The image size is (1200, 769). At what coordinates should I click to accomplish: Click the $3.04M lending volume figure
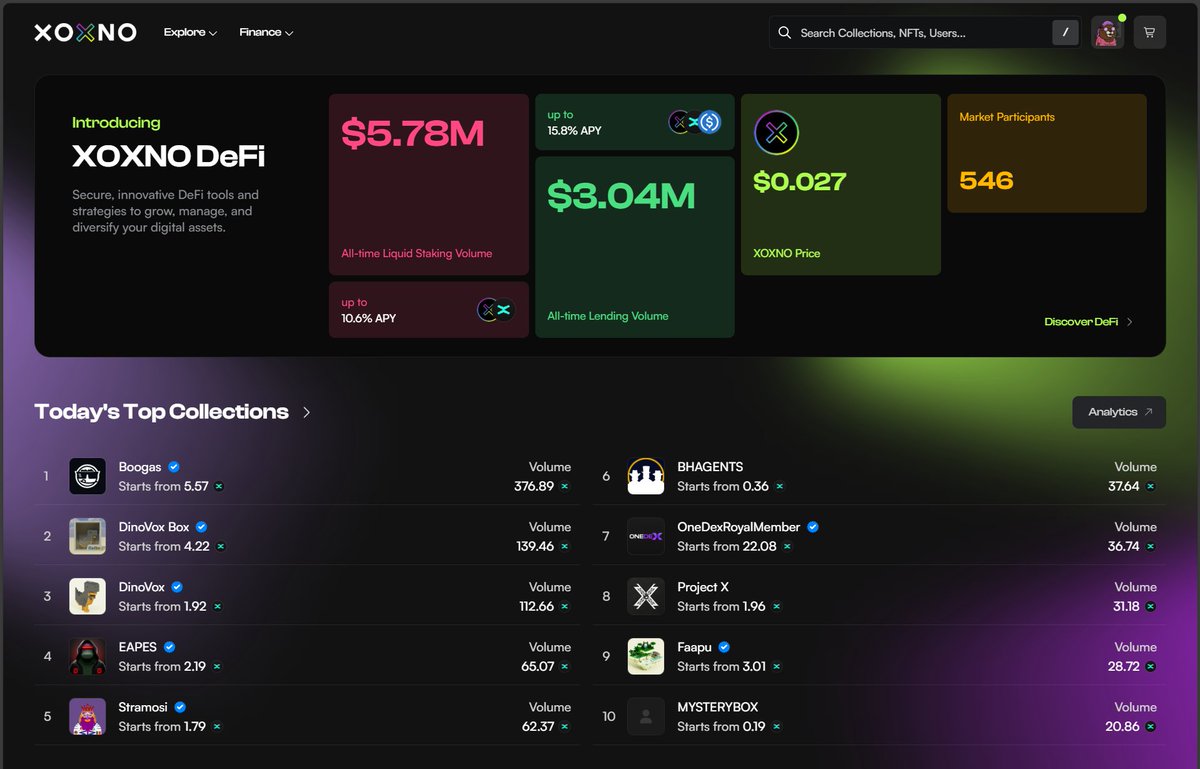pos(623,195)
